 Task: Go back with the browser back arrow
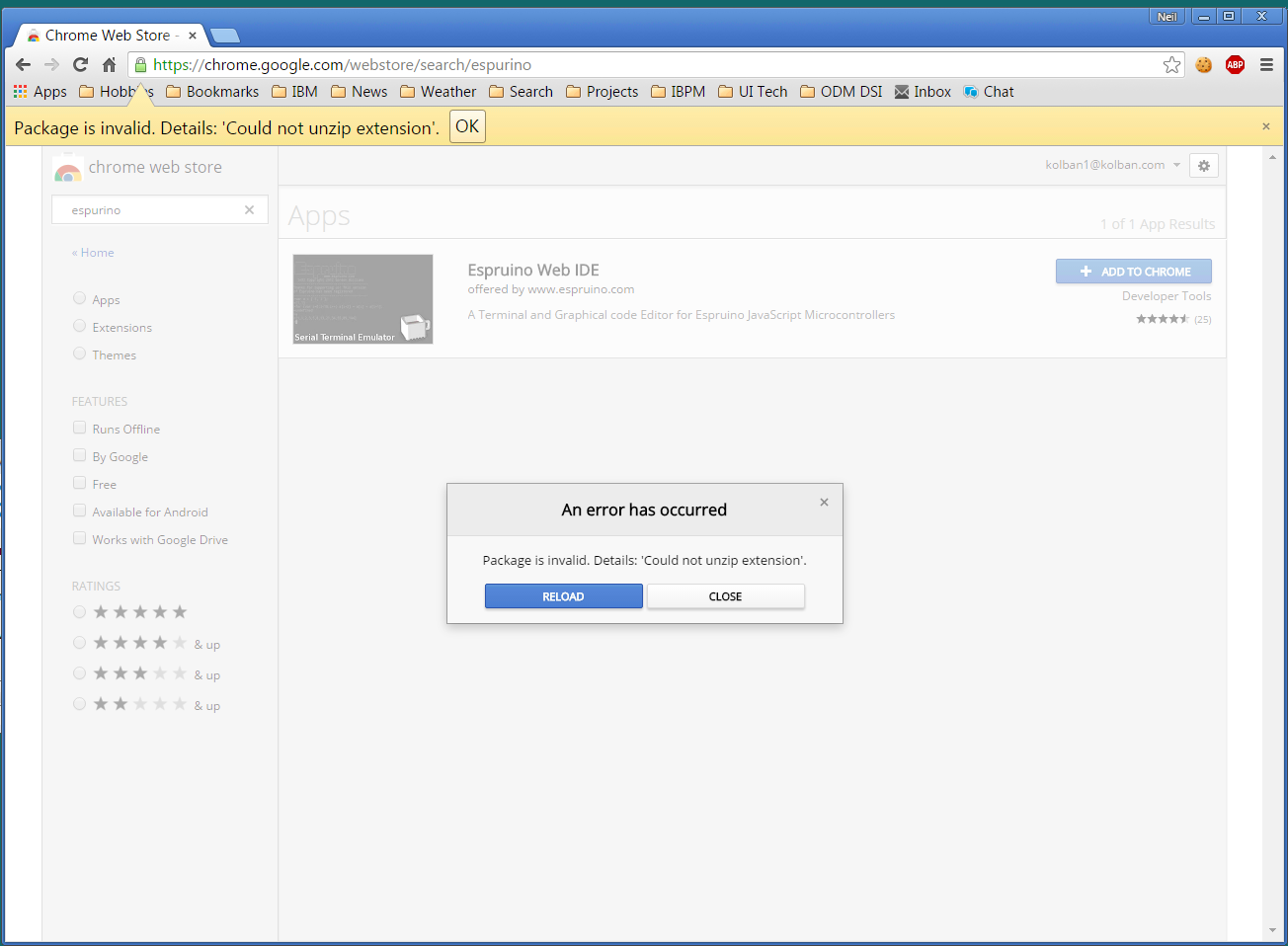point(23,65)
